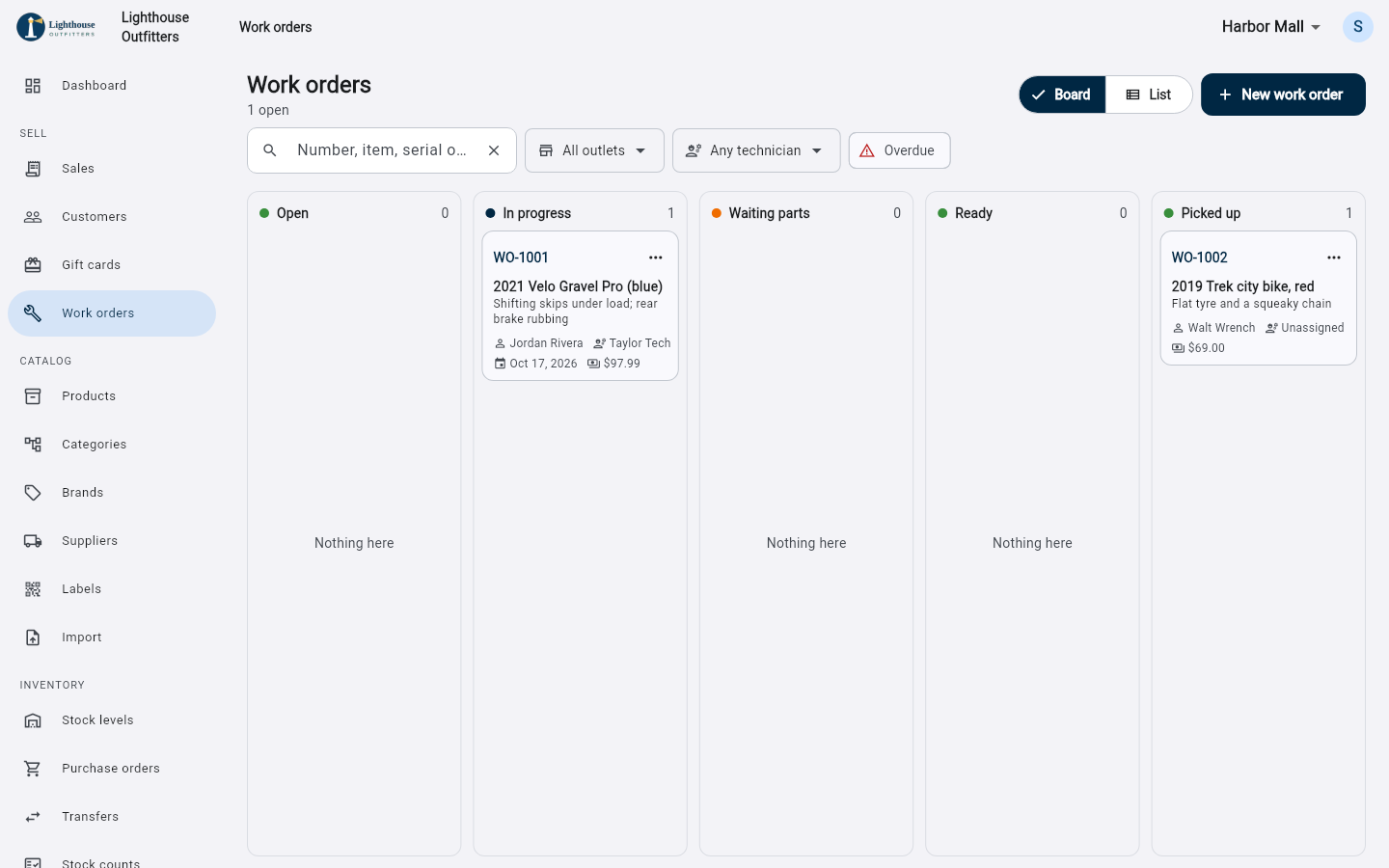Toggle the Overdue filter

point(899,150)
